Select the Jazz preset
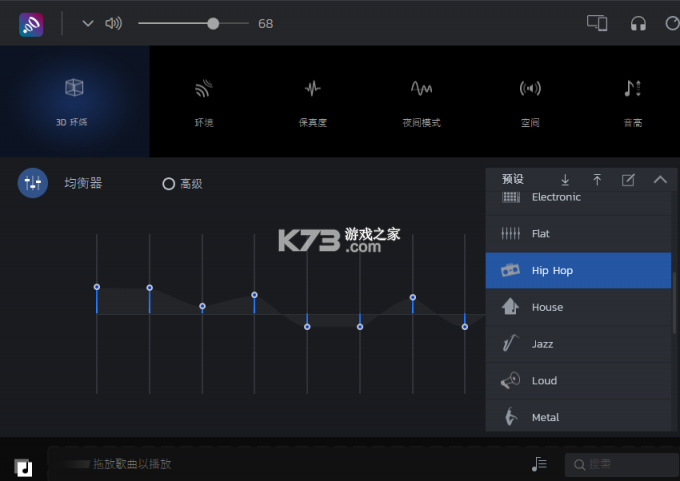The width and height of the screenshot is (680, 481). click(x=579, y=344)
